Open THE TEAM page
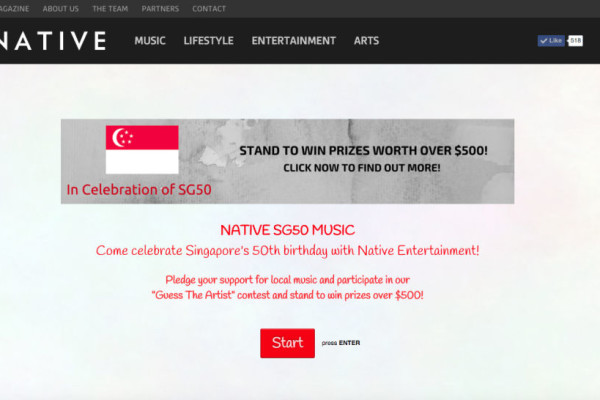This screenshot has height=400, width=600. coord(110,9)
